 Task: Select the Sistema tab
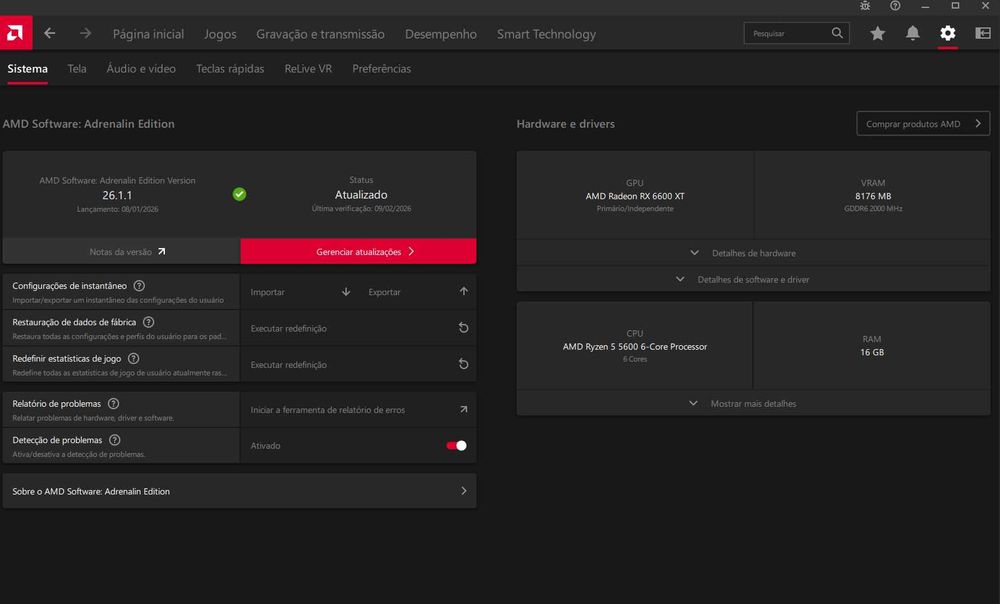[27, 68]
